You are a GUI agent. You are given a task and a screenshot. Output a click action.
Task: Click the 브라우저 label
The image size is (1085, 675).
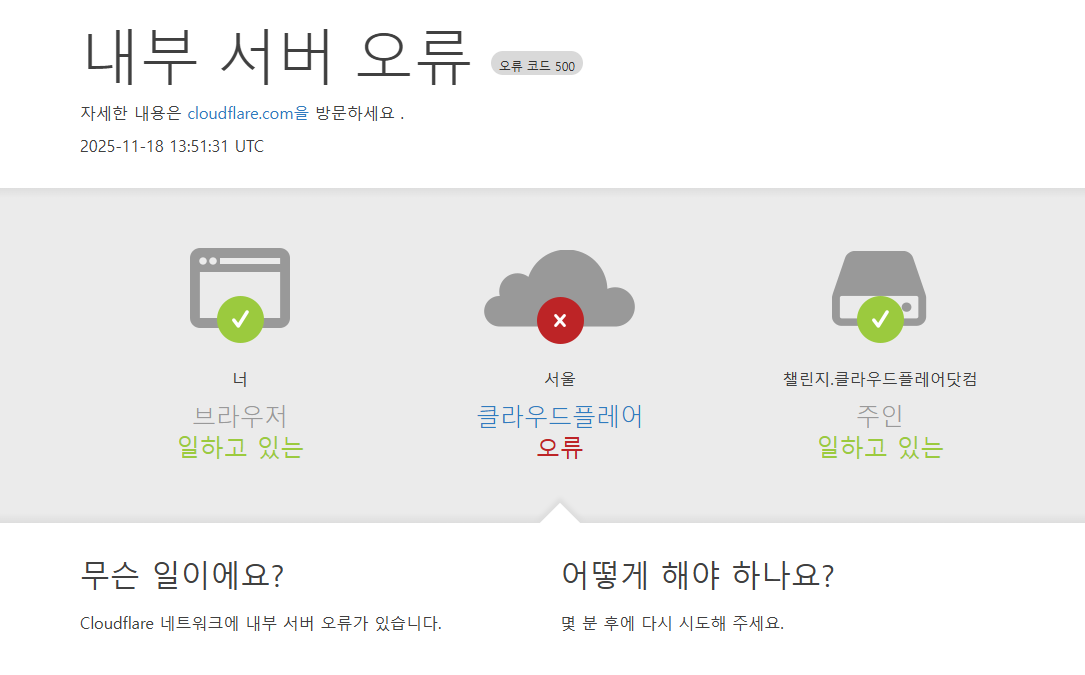point(240,416)
